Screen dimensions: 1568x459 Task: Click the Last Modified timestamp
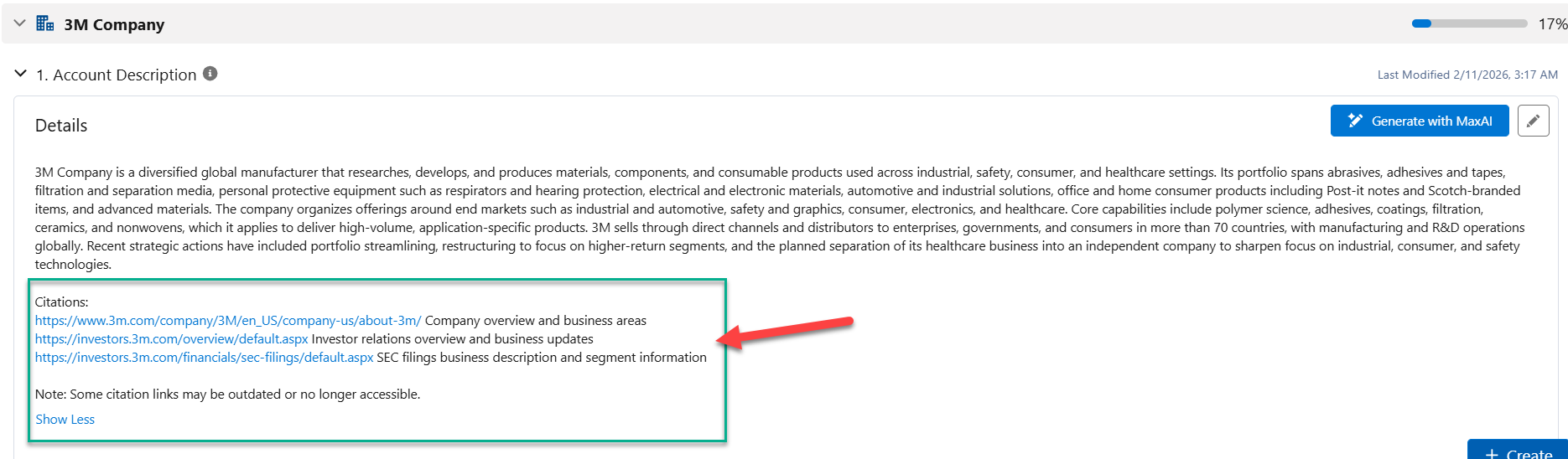(1467, 75)
